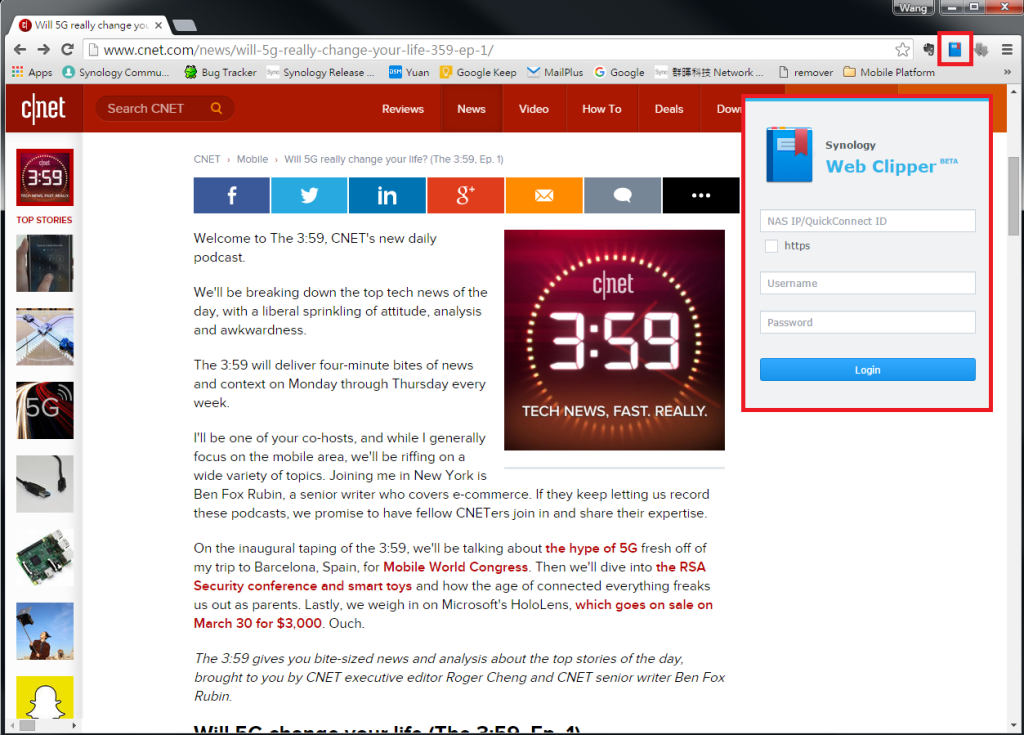Click the NAS IP/QuickConnect ID field
This screenshot has height=735, width=1024.
[867, 221]
